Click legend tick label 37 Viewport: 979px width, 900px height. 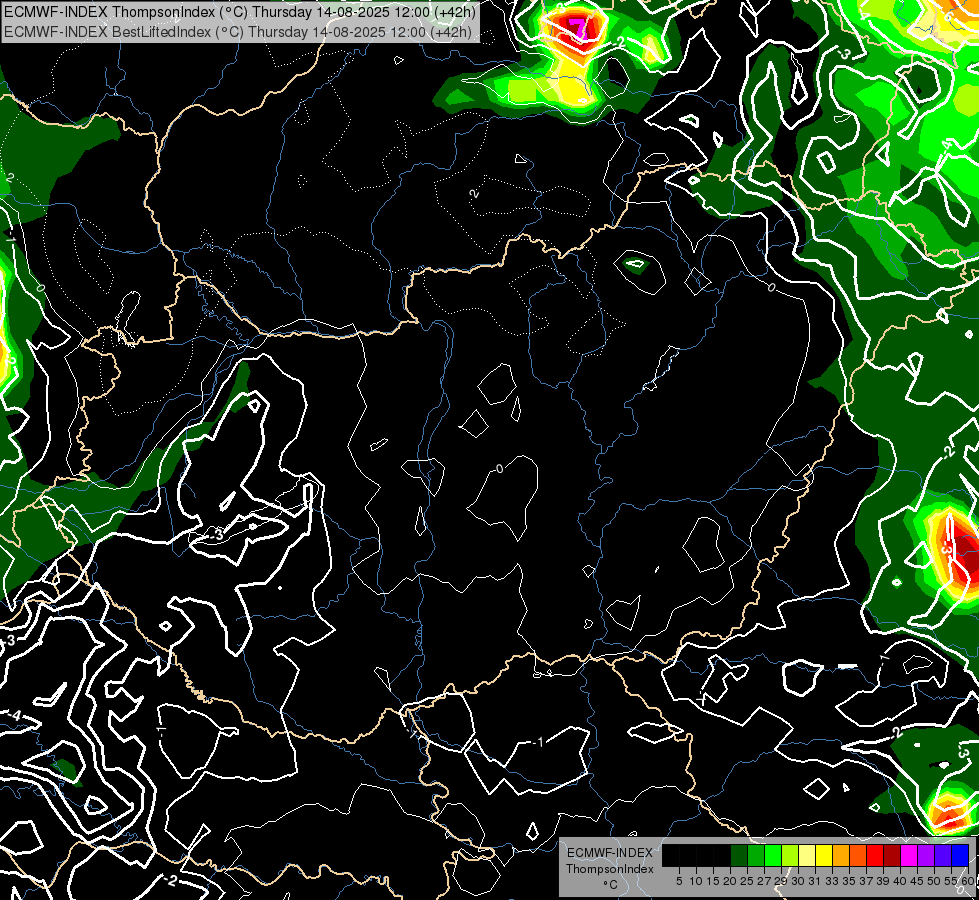[x=866, y=881]
